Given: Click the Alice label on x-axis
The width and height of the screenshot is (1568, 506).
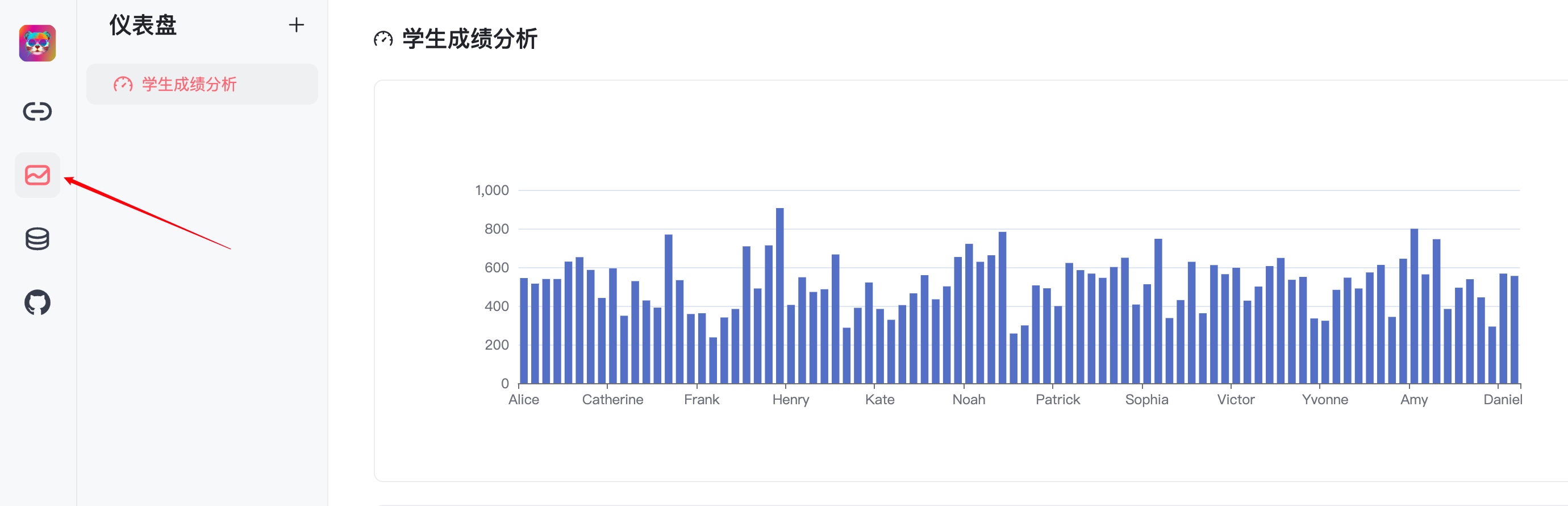Looking at the screenshot, I should (523, 400).
